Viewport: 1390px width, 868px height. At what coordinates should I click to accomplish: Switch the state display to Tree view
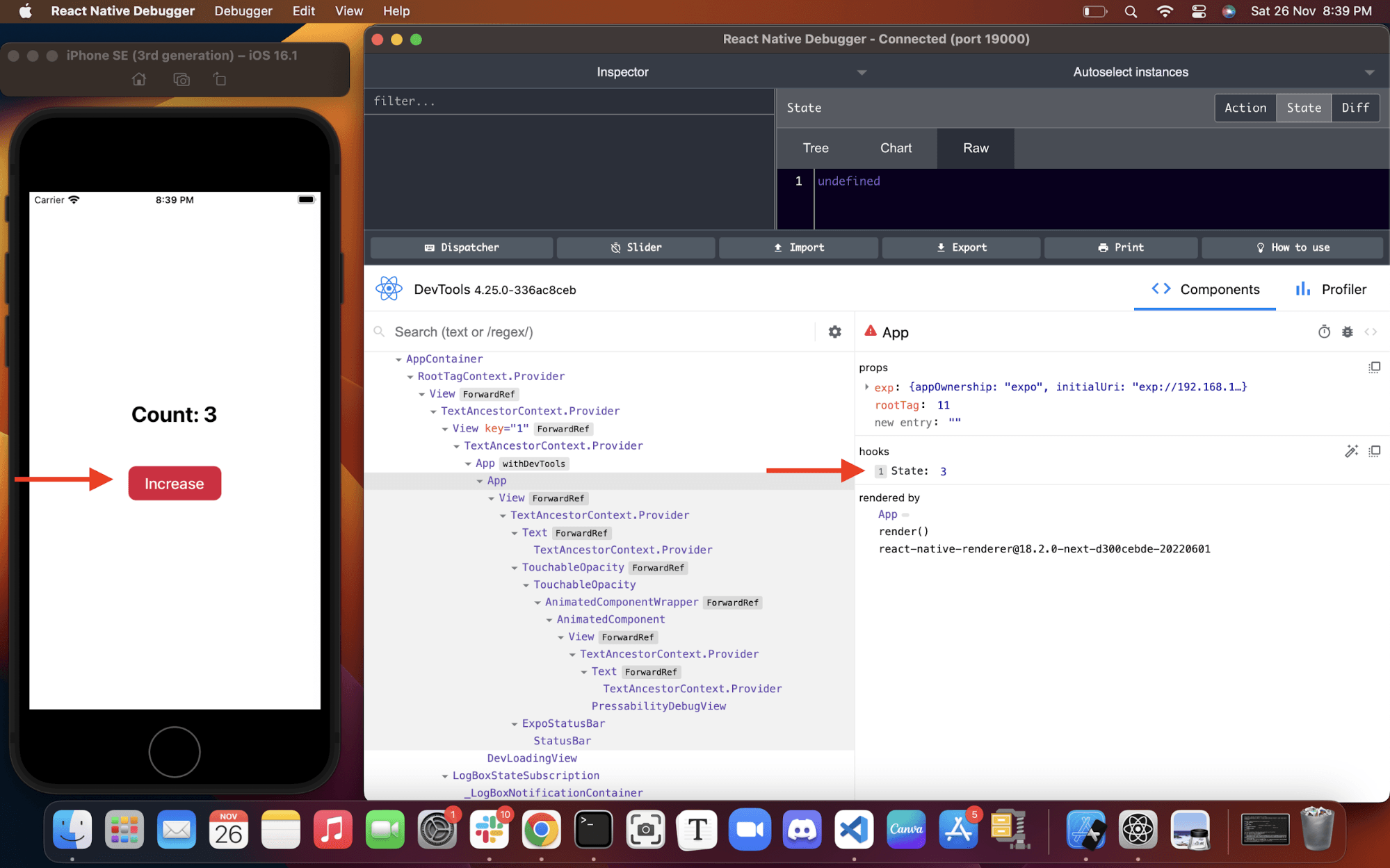pyautogui.click(x=815, y=148)
